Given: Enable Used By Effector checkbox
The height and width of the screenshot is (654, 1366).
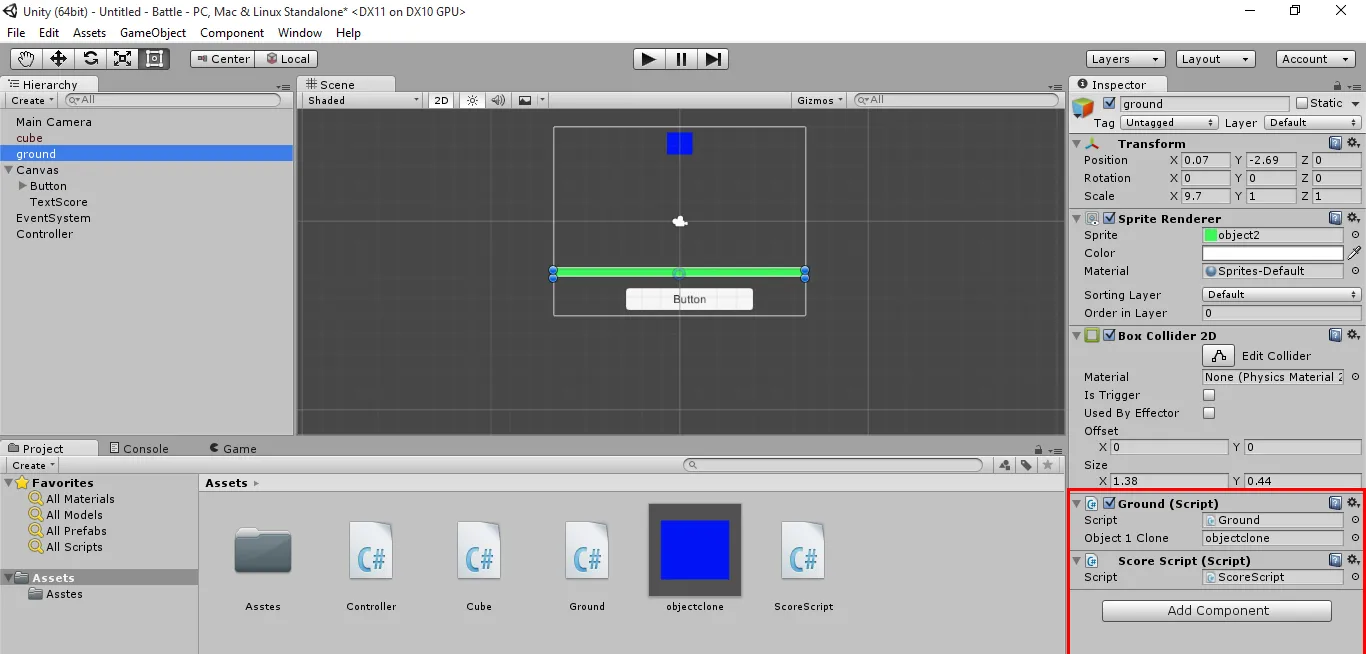Looking at the screenshot, I should (x=1209, y=413).
